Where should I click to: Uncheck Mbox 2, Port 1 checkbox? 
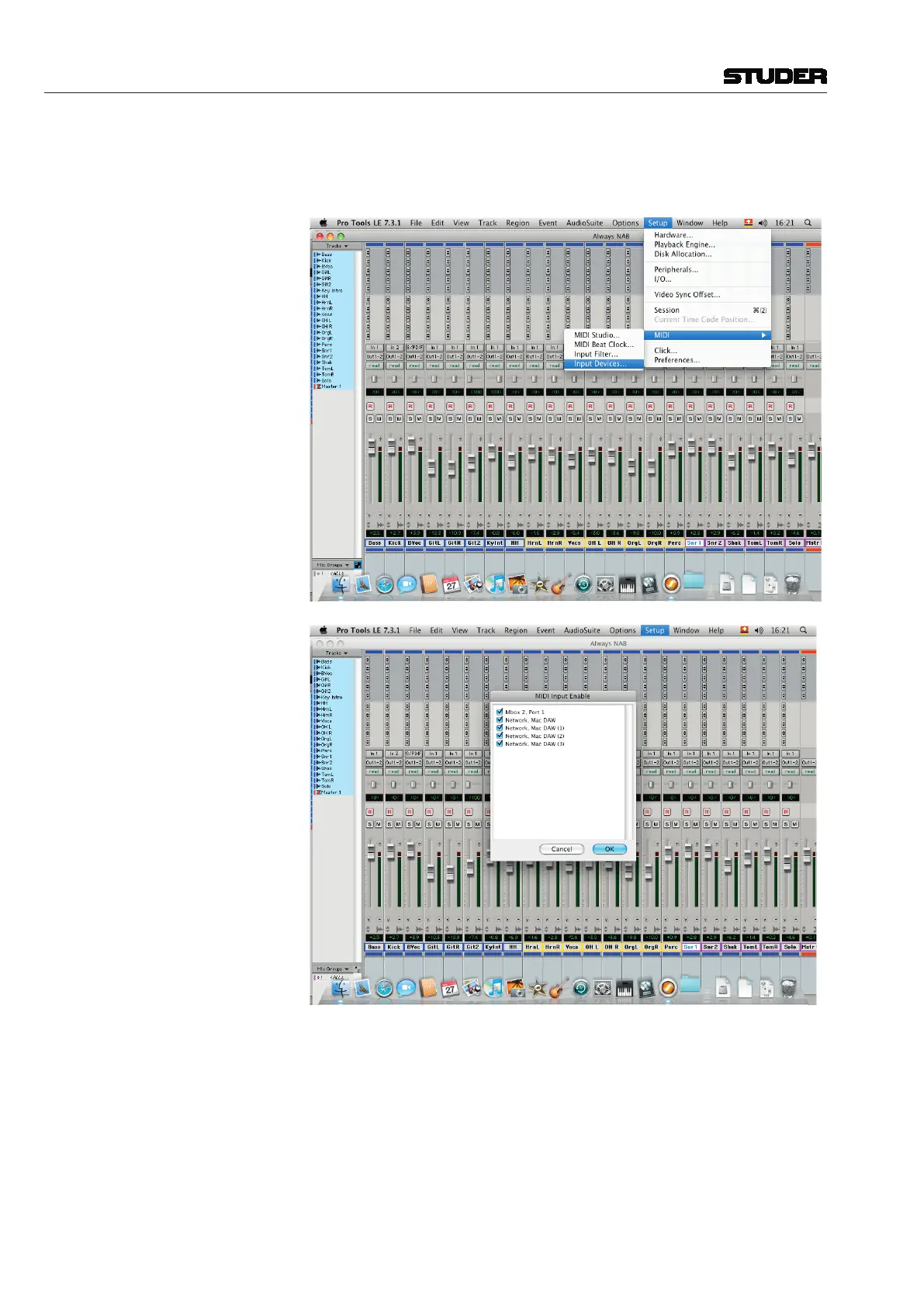(x=500, y=712)
